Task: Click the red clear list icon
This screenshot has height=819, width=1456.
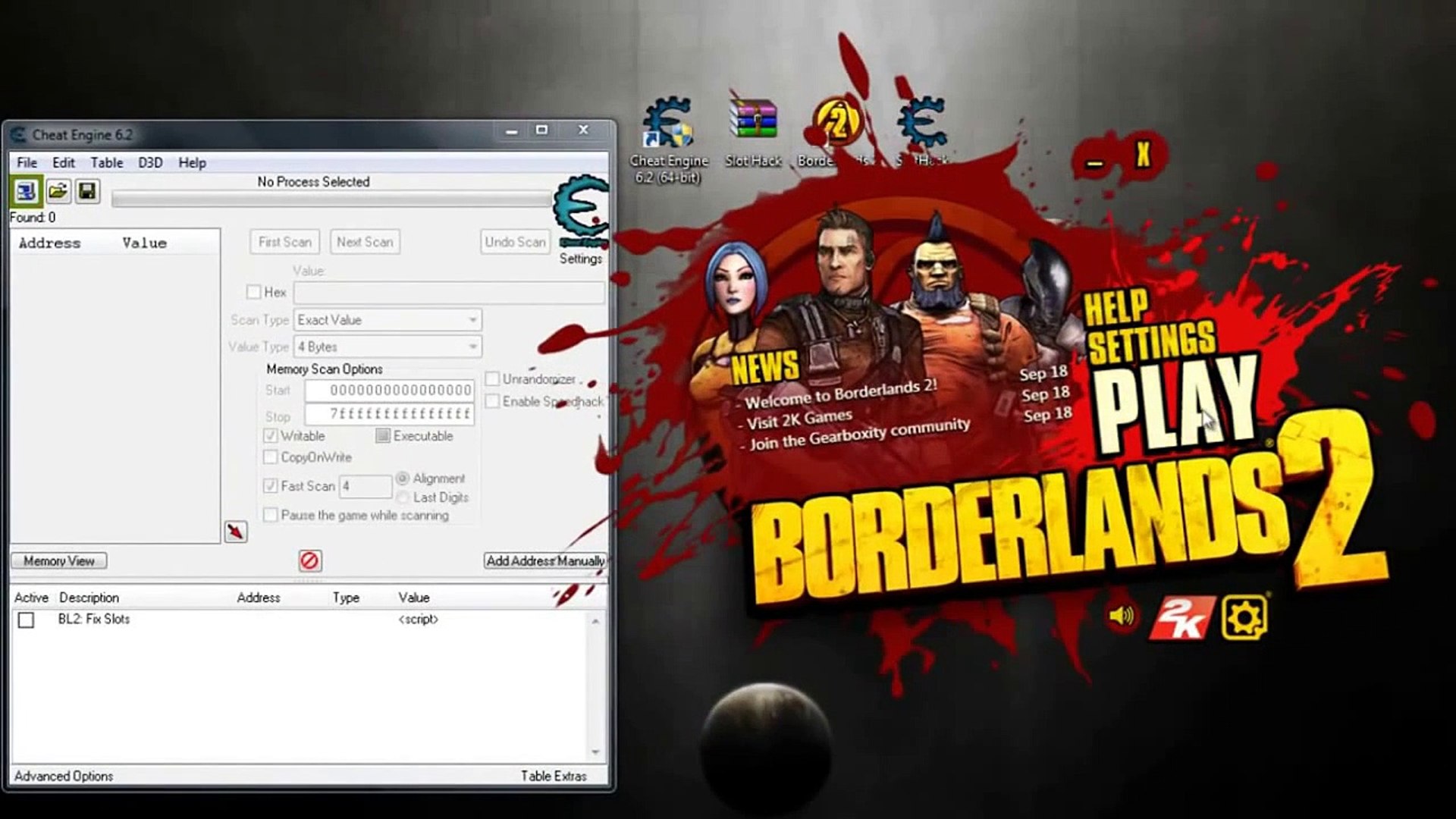Action: pos(309,560)
